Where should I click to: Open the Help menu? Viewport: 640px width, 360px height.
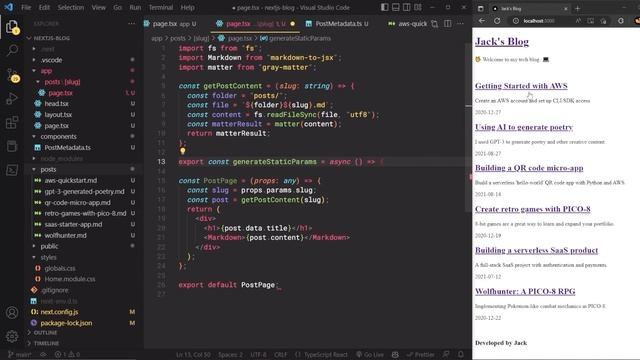[187, 7]
